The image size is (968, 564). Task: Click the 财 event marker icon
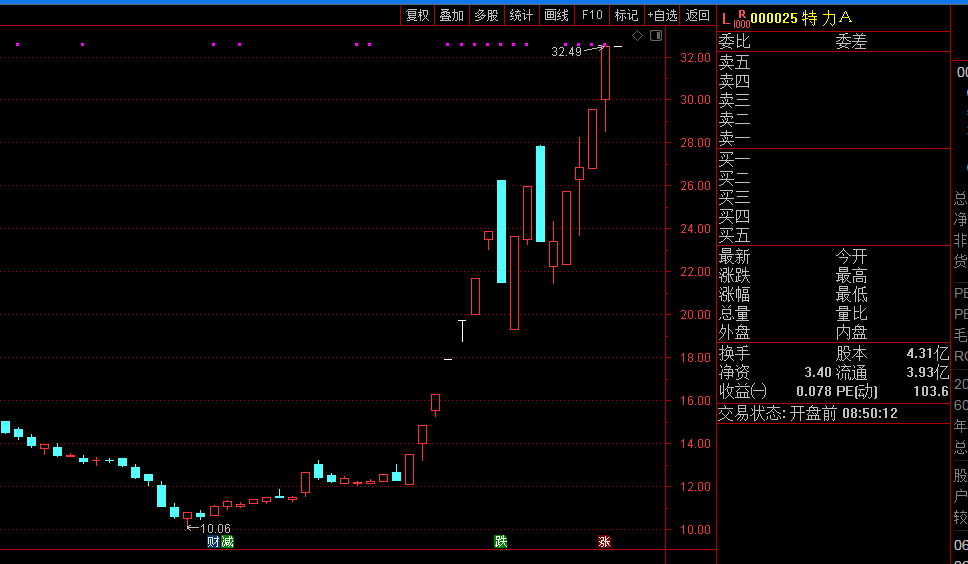[213, 542]
